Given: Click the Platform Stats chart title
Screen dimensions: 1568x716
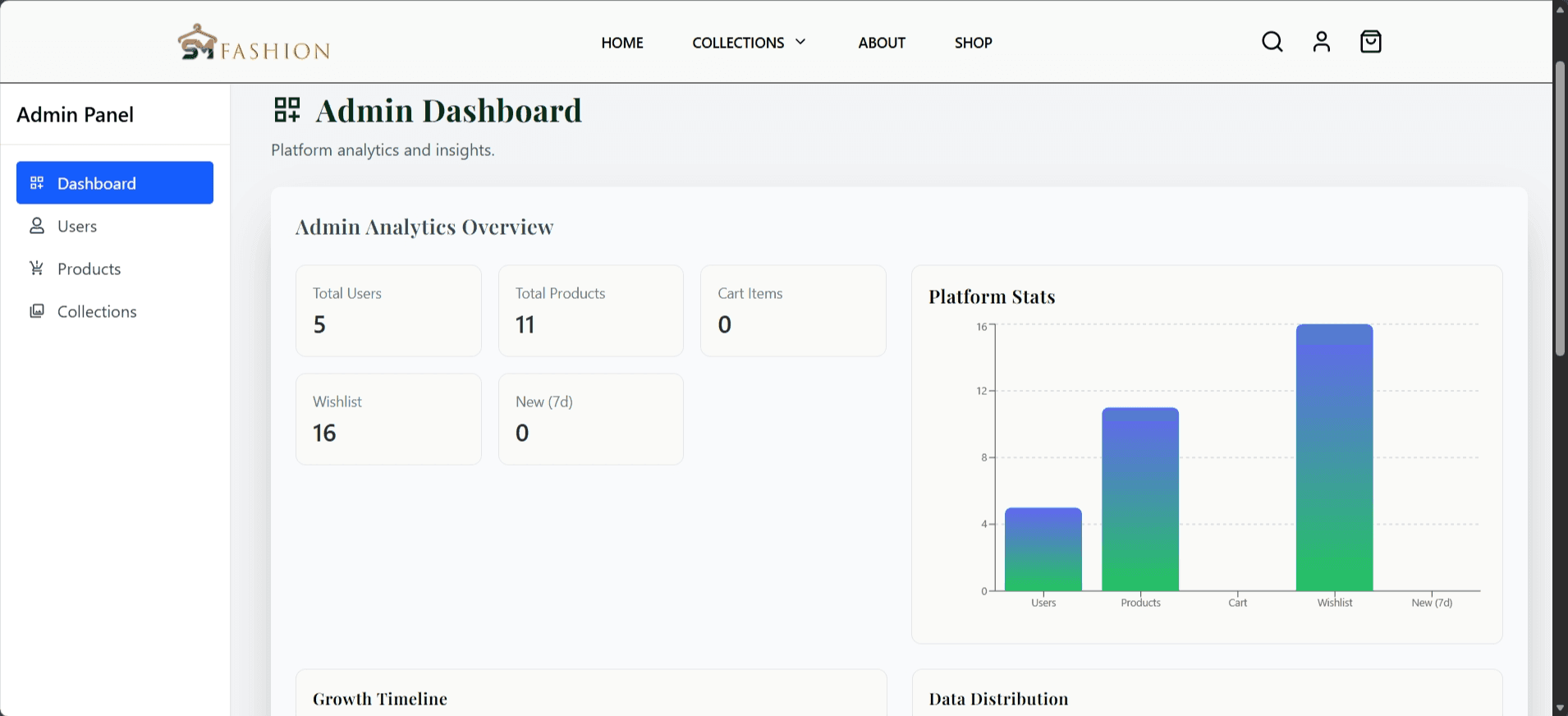Looking at the screenshot, I should click(x=992, y=296).
